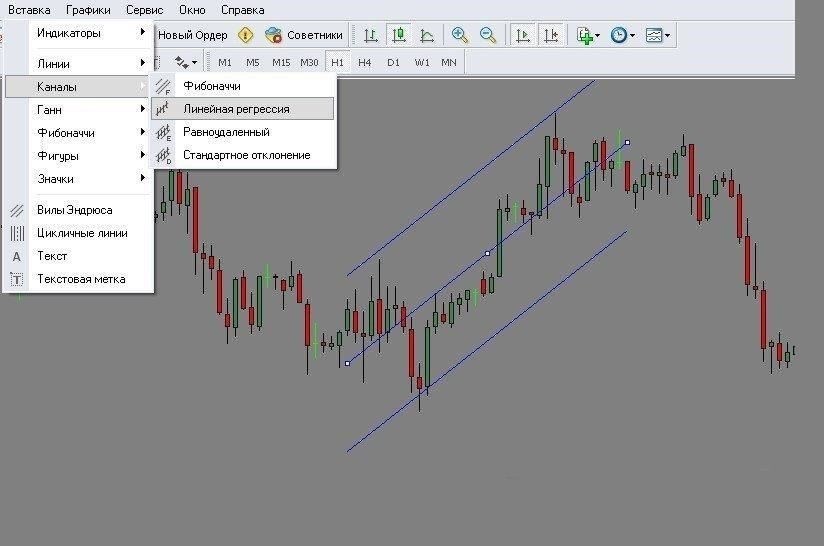Open the Окно menu
Image resolution: width=824 pixels, height=546 pixels.
coord(192,10)
